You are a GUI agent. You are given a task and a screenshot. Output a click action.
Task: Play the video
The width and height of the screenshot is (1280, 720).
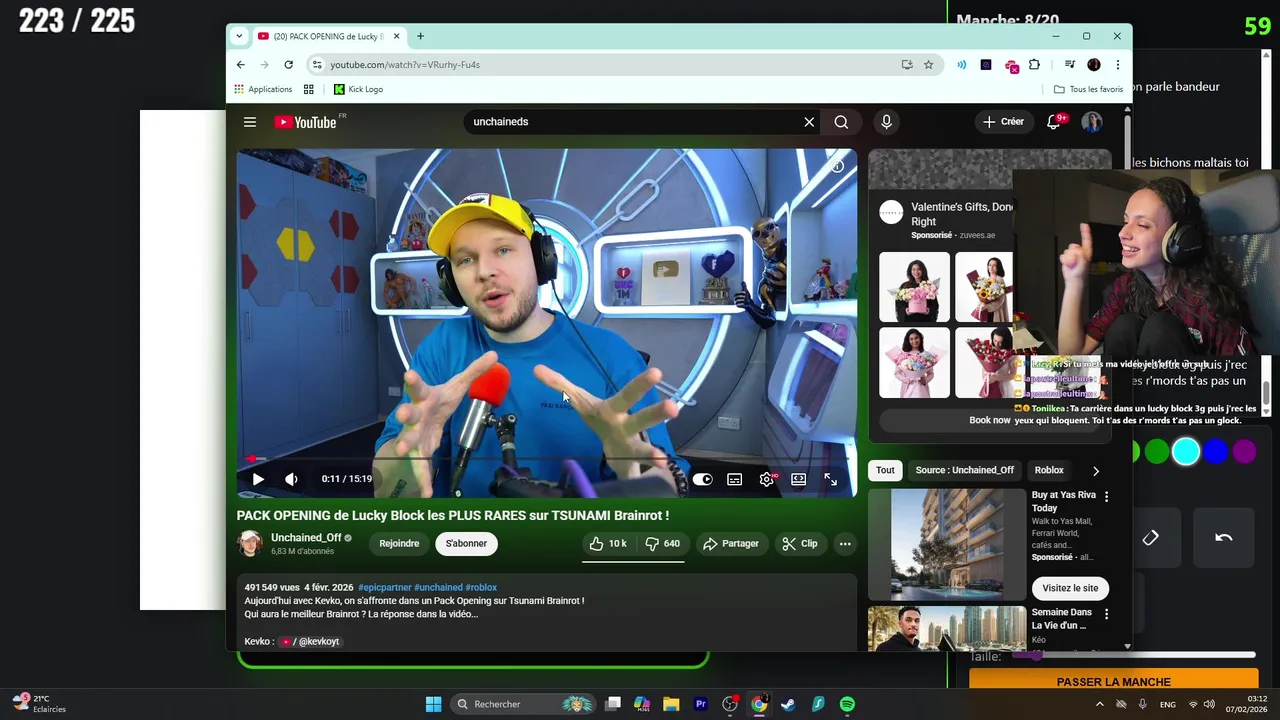tap(258, 479)
